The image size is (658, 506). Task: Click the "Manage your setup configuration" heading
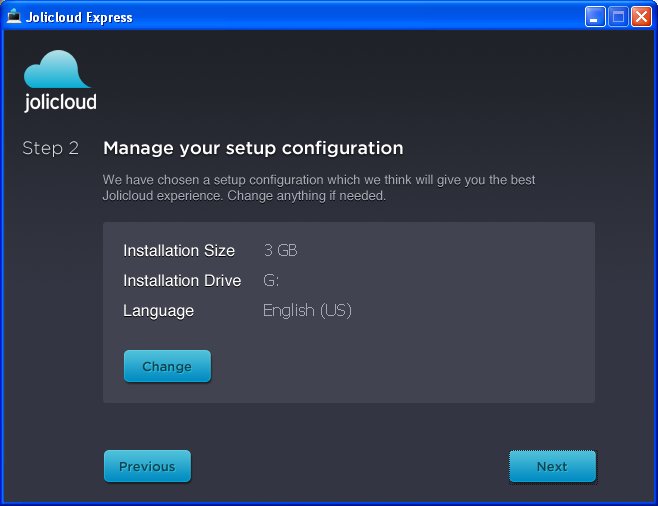click(x=253, y=148)
